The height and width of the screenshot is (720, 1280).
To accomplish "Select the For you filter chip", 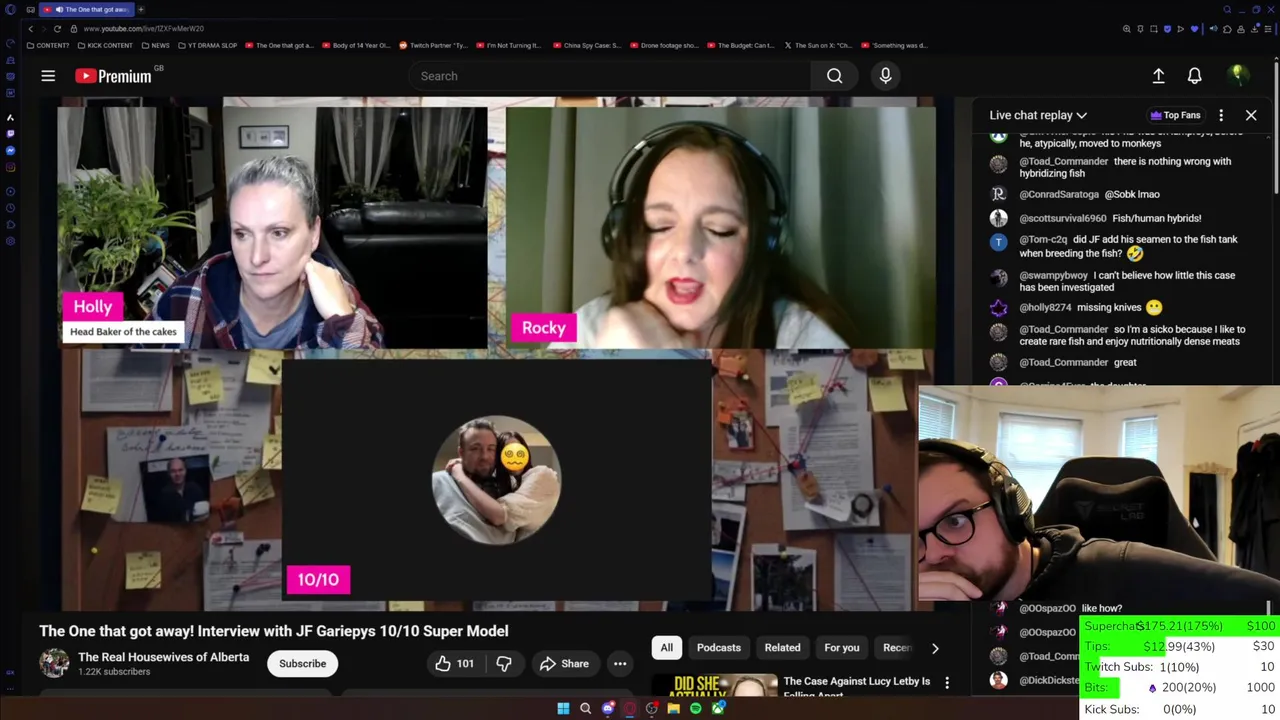I will (x=841, y=648).
